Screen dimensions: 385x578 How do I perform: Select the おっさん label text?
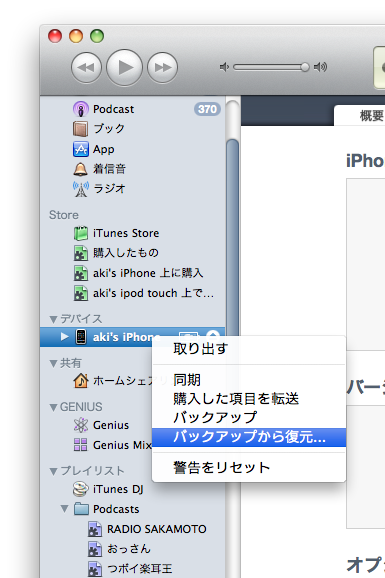(129, 549)
